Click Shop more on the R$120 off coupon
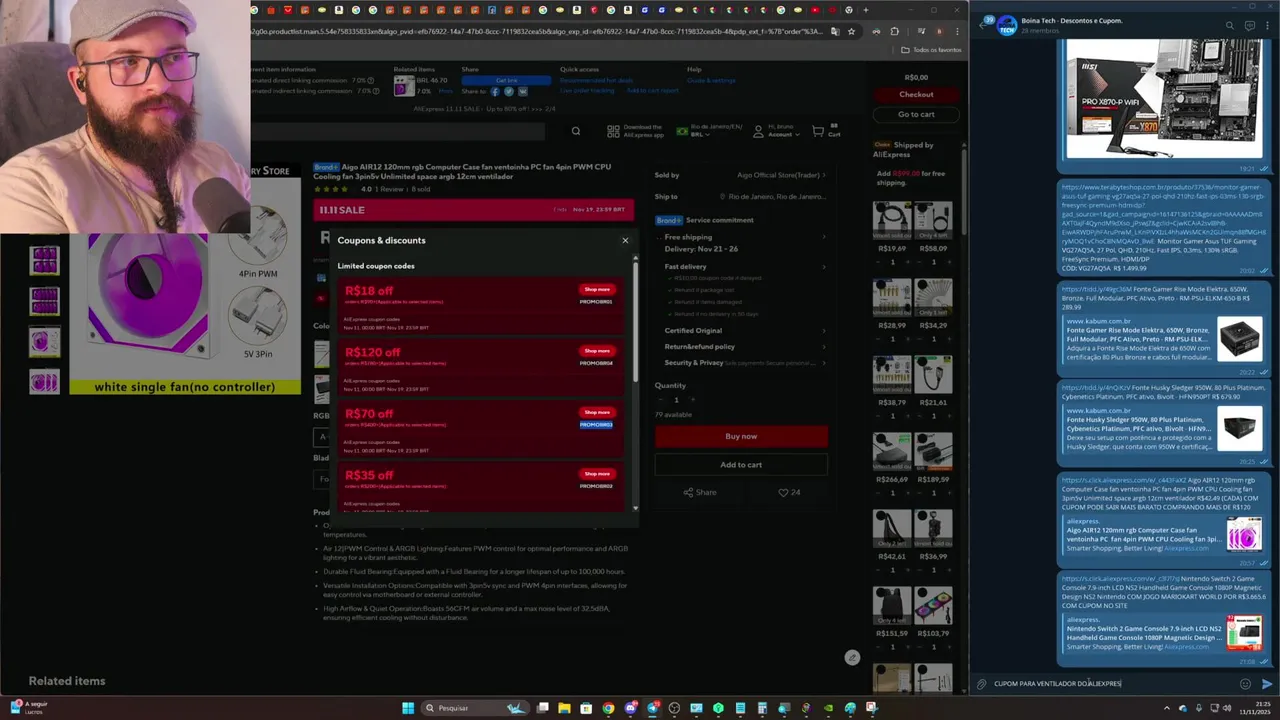 click(597, 351)
